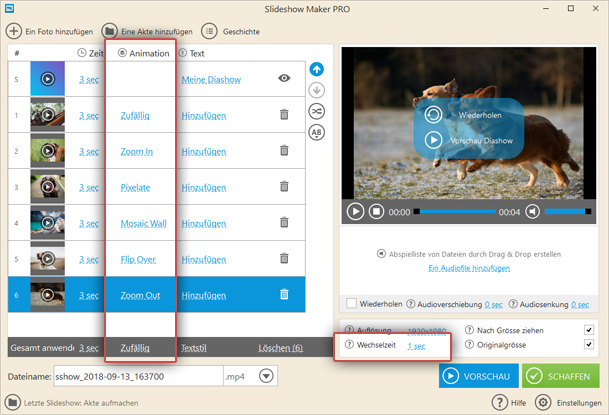This screenshot has width=609, height=415.
Task: Click the Text column header
Action: click(x=191, y=53)
